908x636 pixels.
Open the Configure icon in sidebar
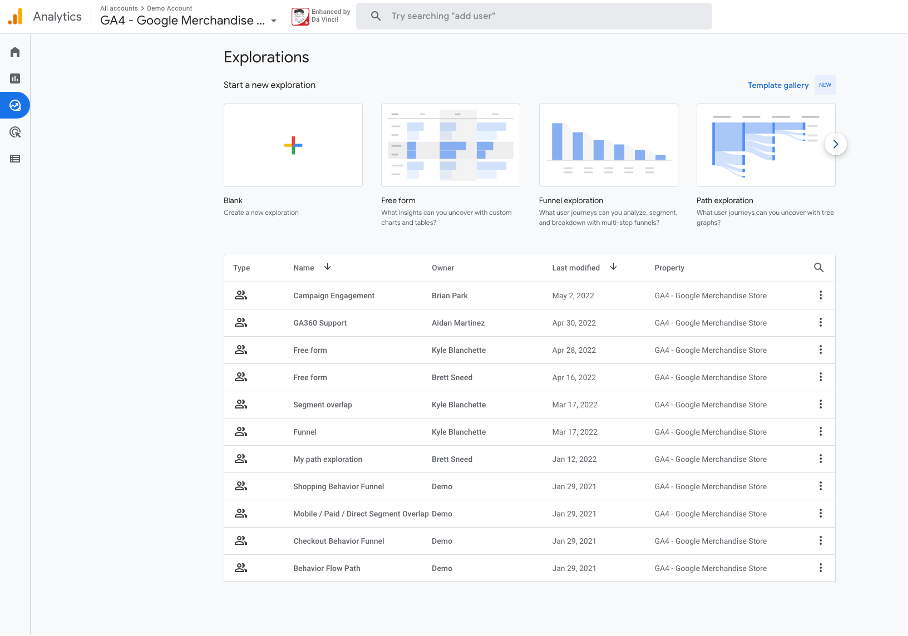point(15,158)
